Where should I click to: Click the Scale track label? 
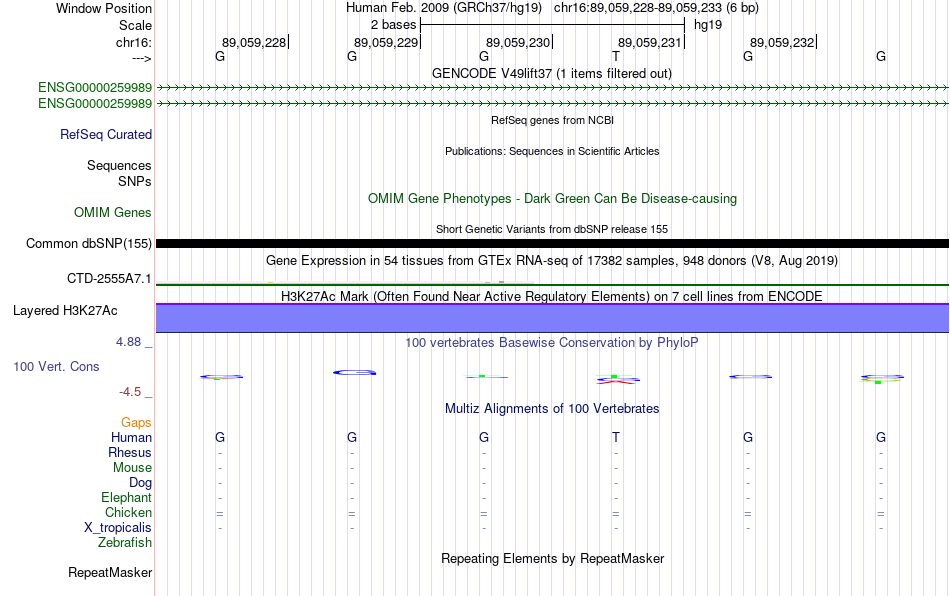(x=135, y=25)
